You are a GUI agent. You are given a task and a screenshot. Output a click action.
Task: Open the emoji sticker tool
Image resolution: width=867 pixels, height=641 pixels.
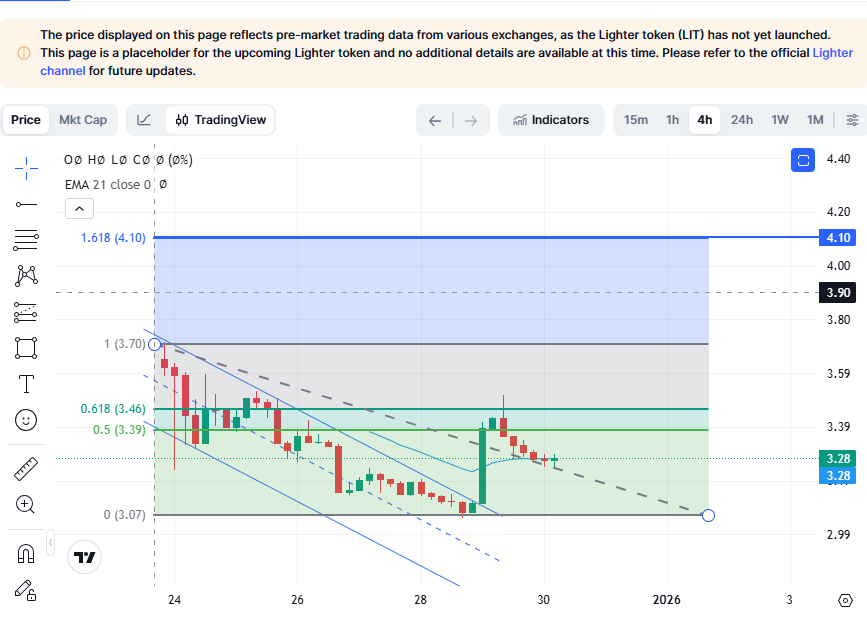coord(26,419)
